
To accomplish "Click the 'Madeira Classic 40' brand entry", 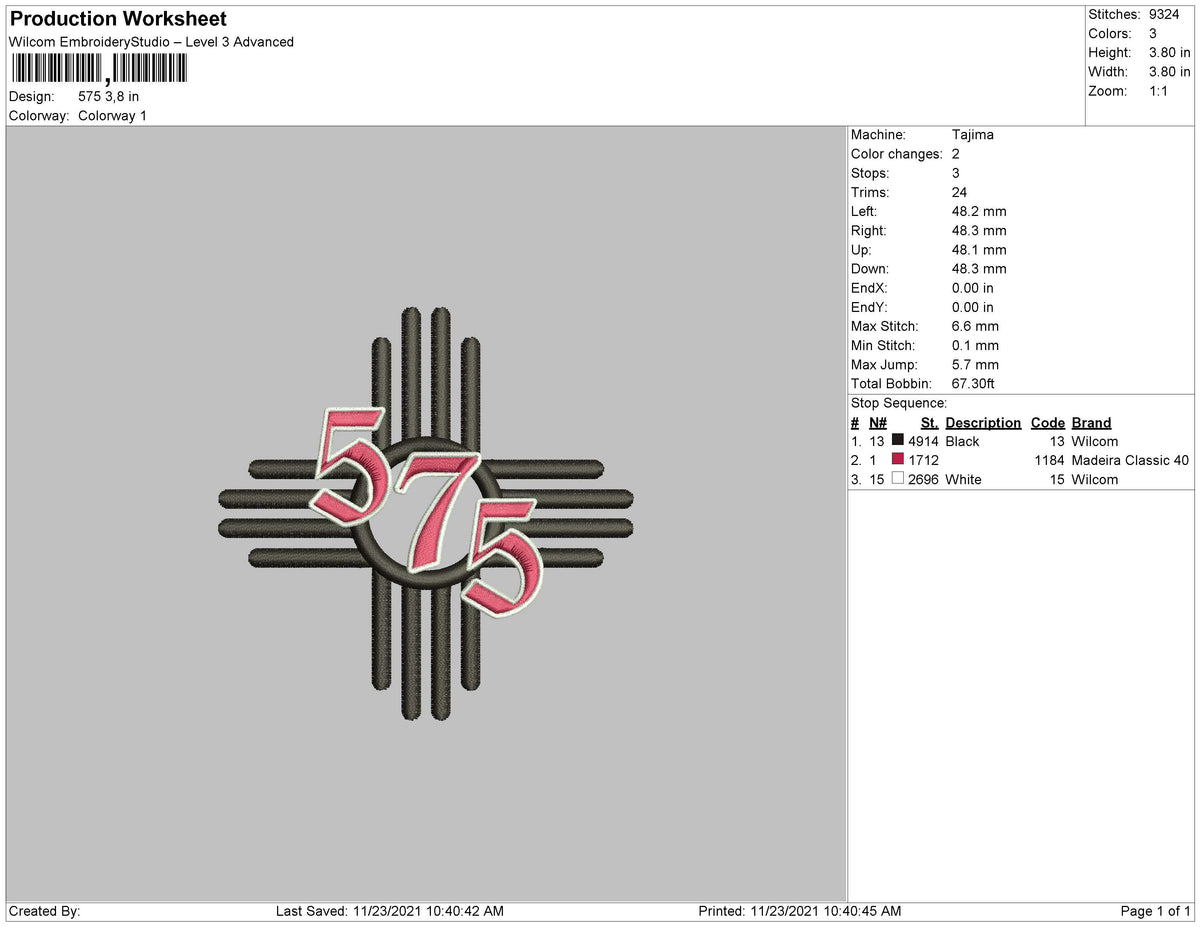I will [1130, 460].
